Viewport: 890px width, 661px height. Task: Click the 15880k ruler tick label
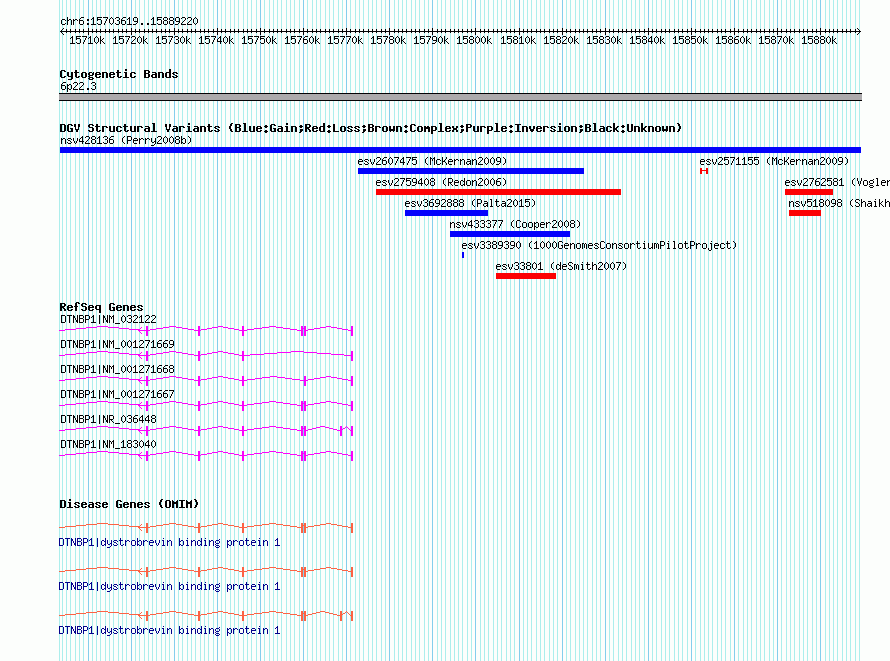coord(819,40)
